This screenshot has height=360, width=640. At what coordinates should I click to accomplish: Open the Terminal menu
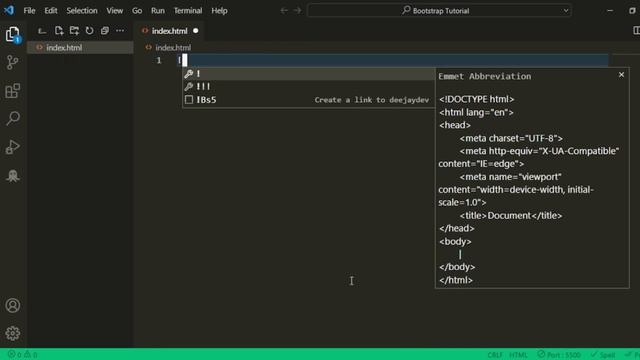(188, 11)
